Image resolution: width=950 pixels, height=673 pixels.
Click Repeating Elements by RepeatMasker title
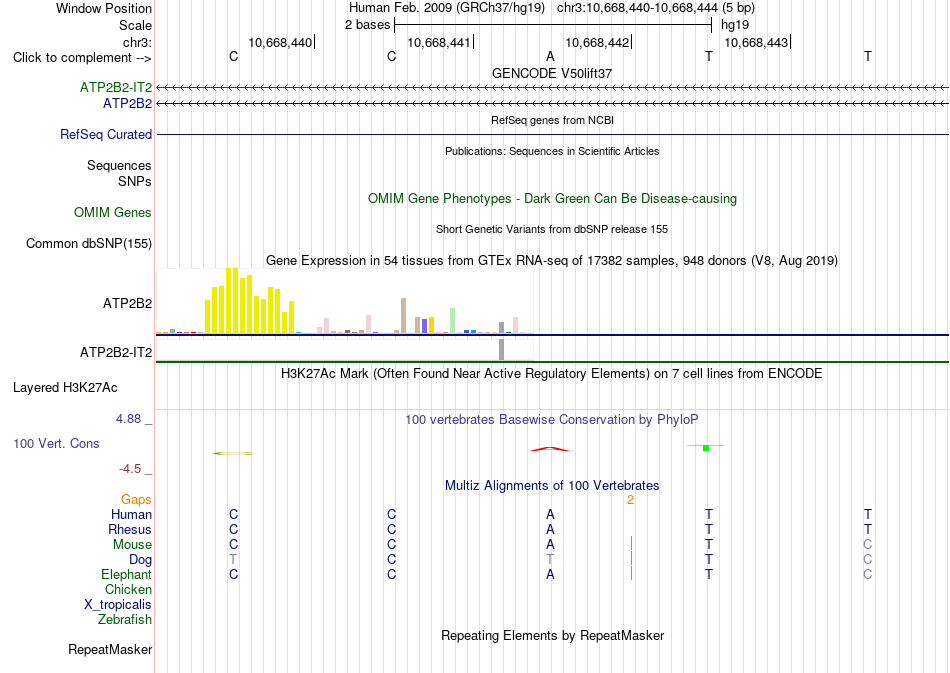pyautogui.click(x=553, y=635)
